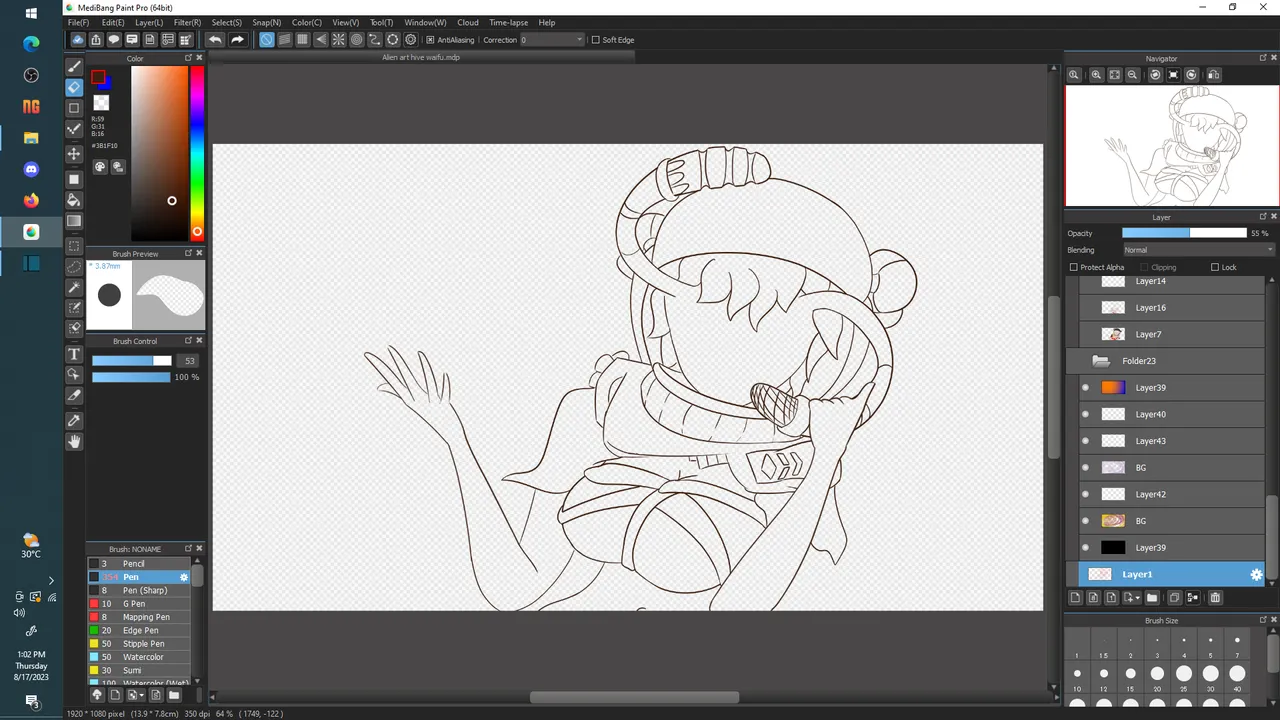Select the Text tool
1280x720 pixels.
74,354
